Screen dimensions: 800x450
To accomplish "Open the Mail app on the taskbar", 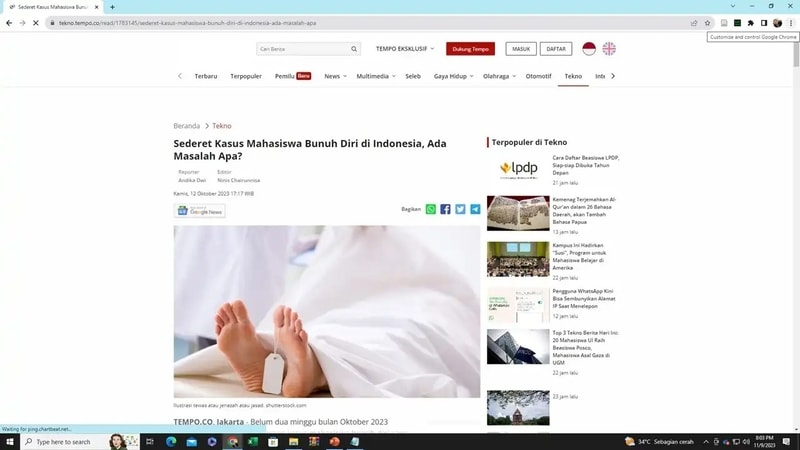I will (x=191, y=441).
